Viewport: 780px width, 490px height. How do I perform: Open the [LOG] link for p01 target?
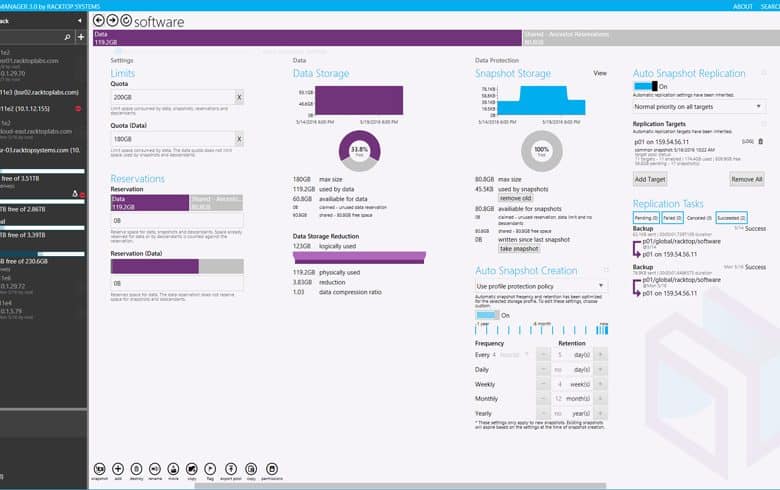click(x=747, y=142)
